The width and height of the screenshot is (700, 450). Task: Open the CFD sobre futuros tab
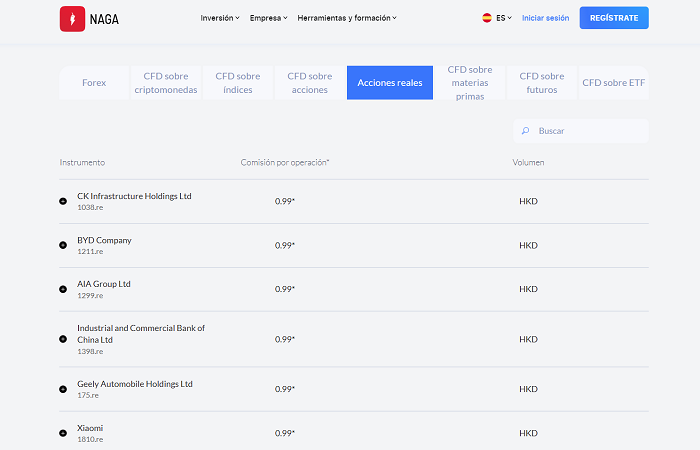click(542, 83)
